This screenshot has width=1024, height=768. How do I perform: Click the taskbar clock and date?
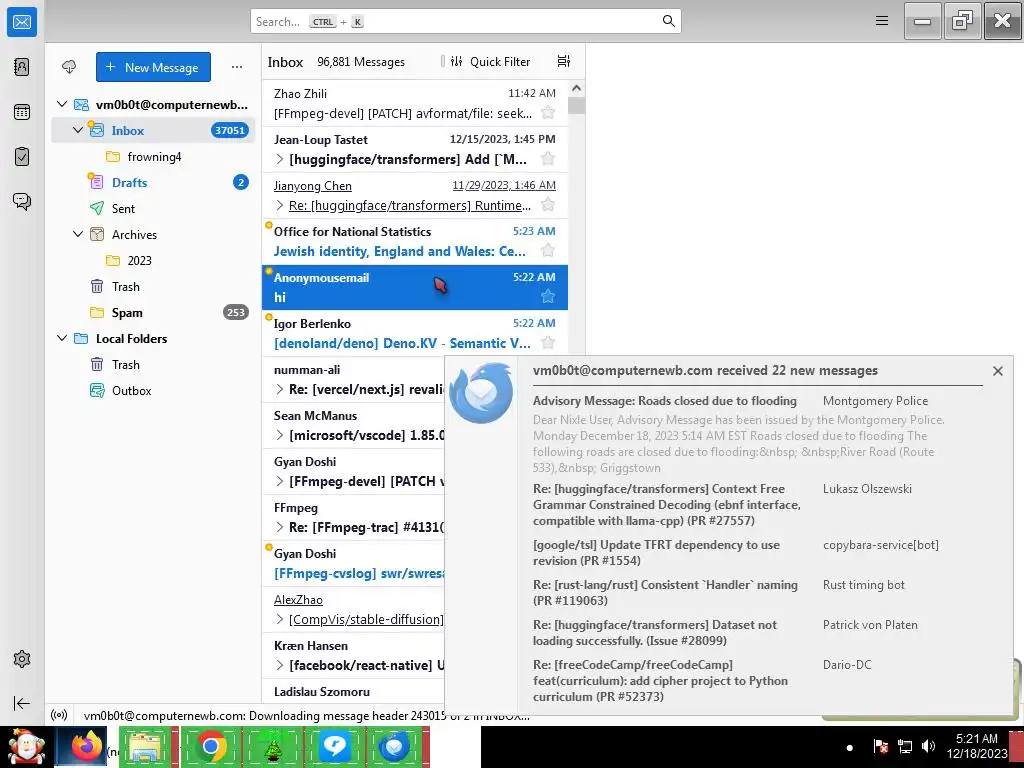pyautogui.click(x=977, y=746)
